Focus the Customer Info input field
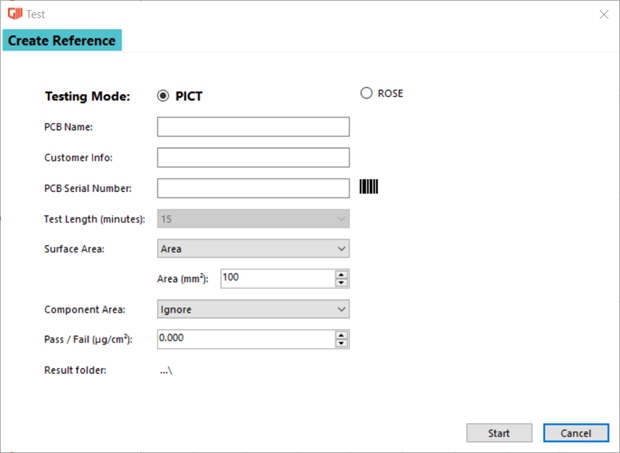 pos(253,157)
